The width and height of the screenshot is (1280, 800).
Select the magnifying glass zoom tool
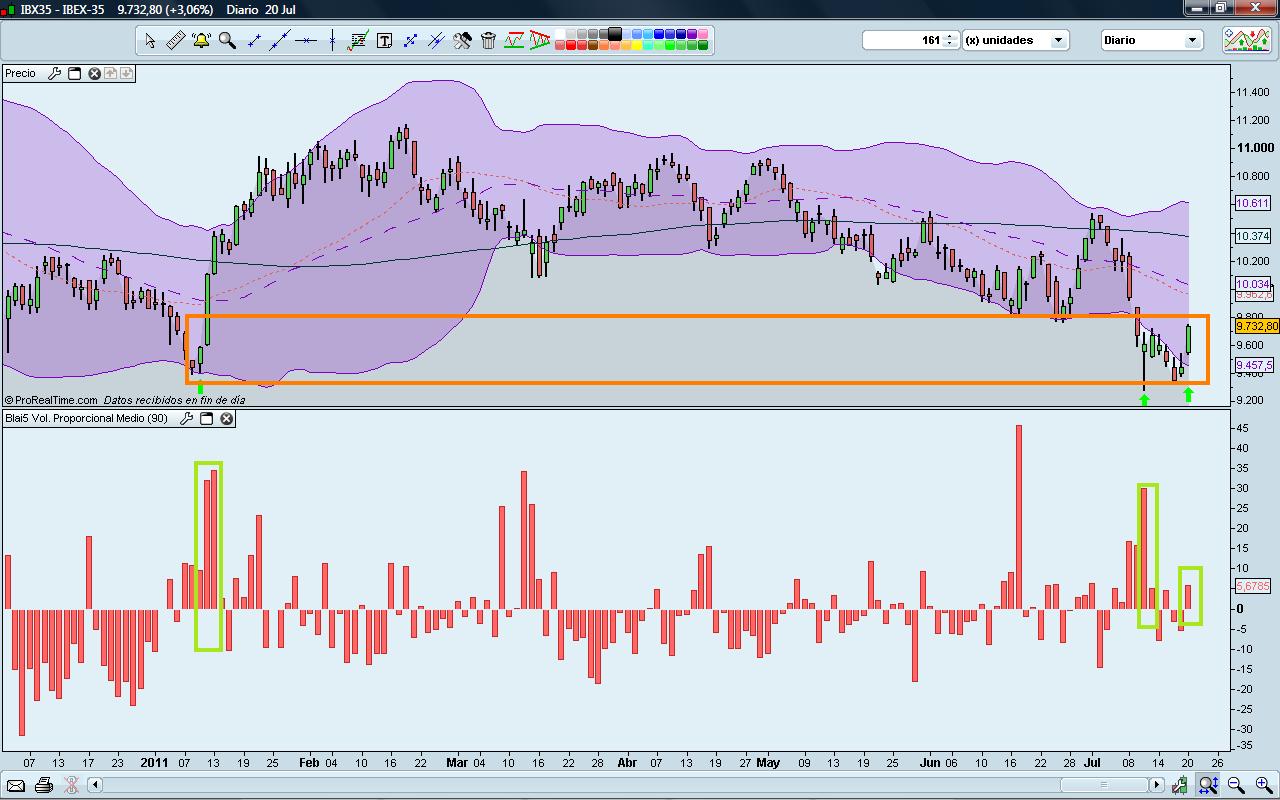coord(227,40)
